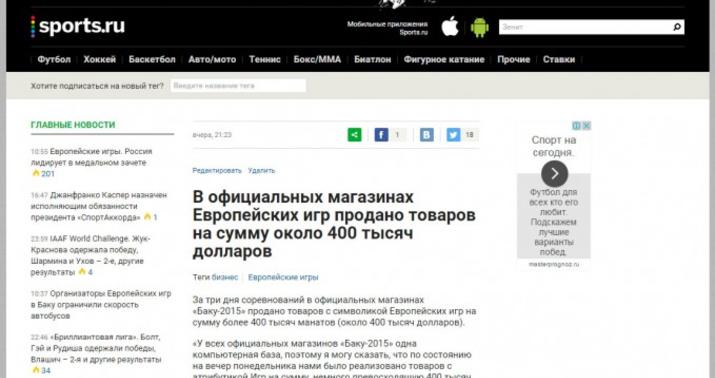Viewport: 715px width, 378px height.
Task: Open the Баскетбол menu
Action: point(152,59)
